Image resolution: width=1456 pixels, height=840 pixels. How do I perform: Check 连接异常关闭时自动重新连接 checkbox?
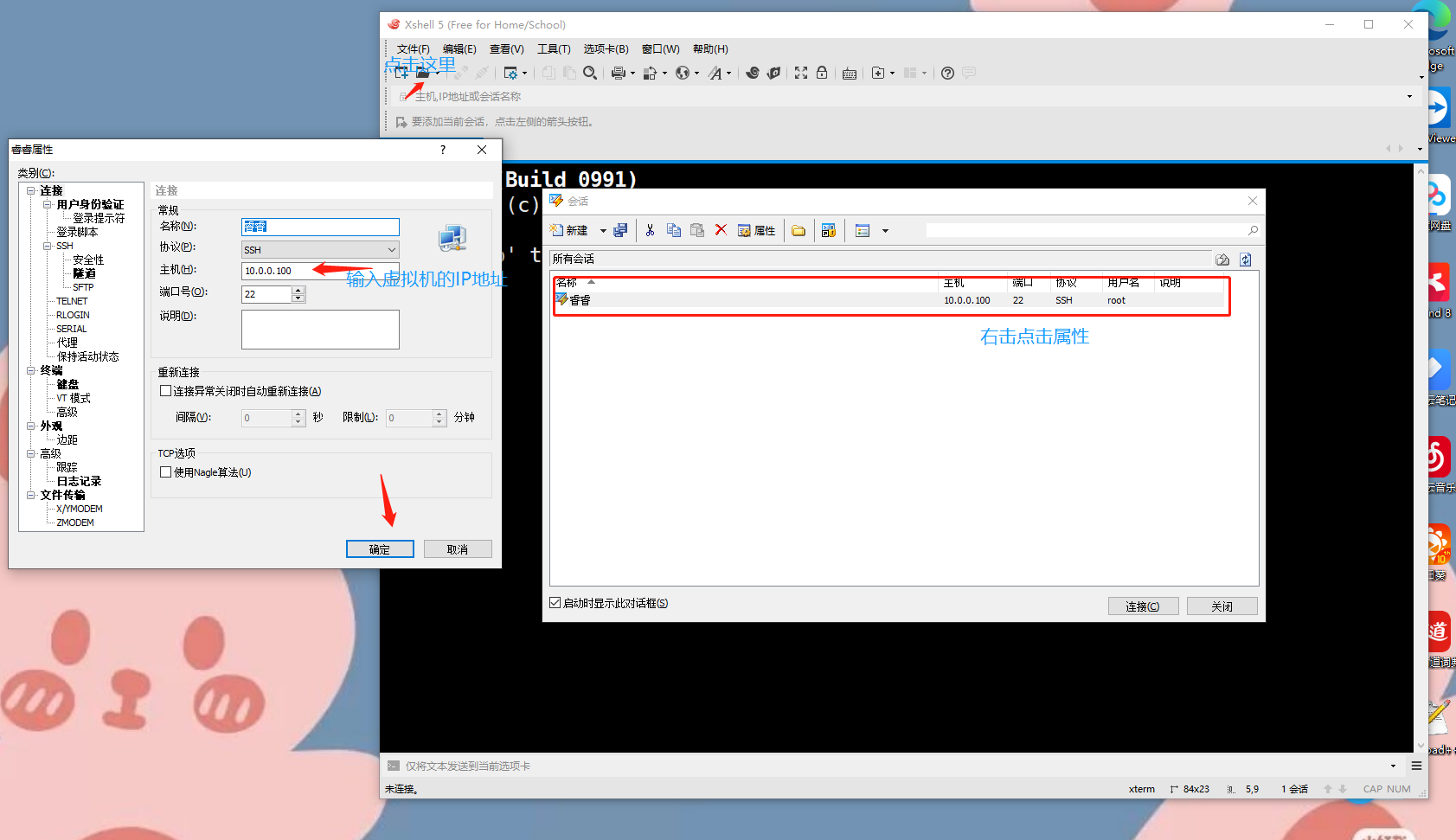pyautogui.click(x=165, y=391)
